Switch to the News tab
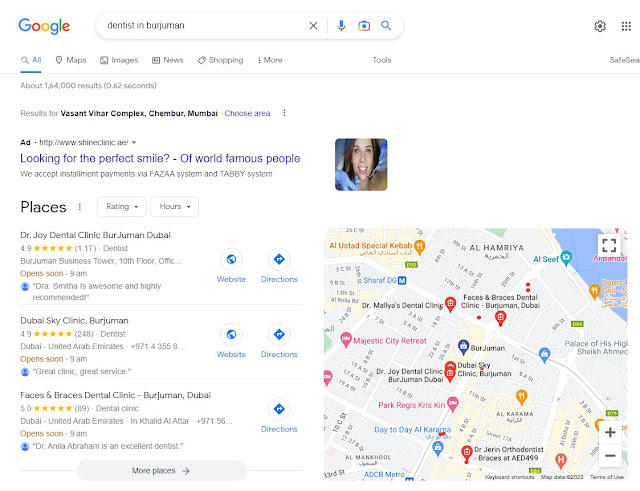Image resolution: width=640 pixels, height=491 pixels. pyautogui.click(x=168, y=60)
